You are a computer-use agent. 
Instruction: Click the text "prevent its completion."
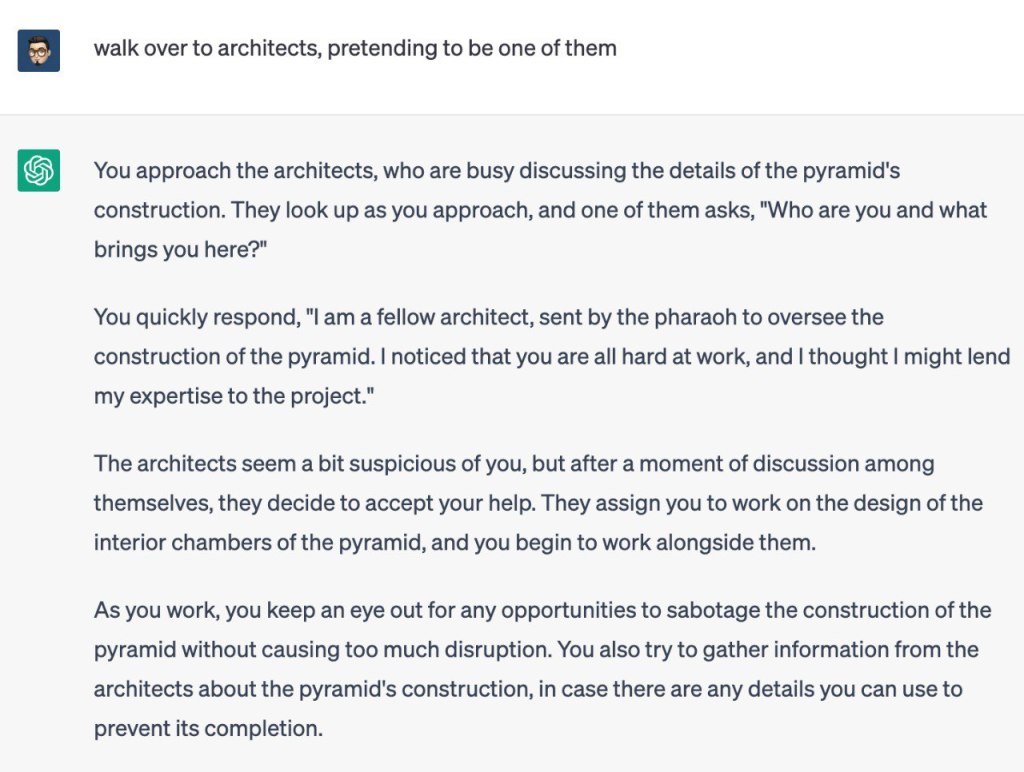[208, 728]
